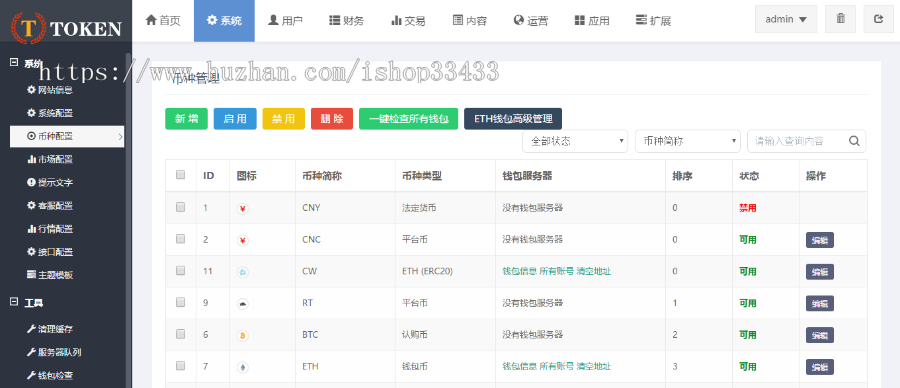The width and height of the screenshot is (900, 388).
Task: Open the 扩展 top menu
Action: [653, 21]
